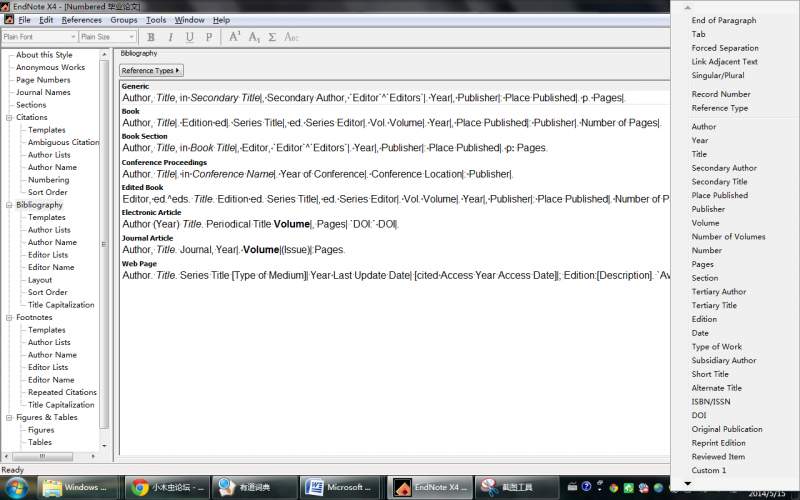
Task: Insert Symbol font (Sigma) button
Action: (x=272, y=37)
